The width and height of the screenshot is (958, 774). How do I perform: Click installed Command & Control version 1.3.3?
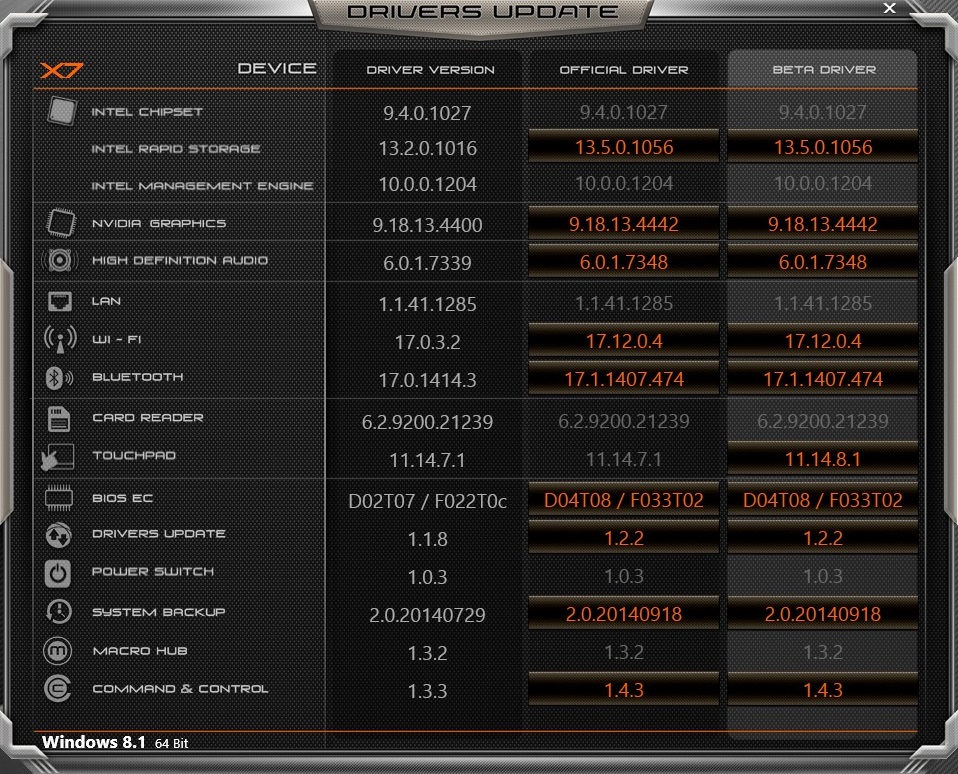point(428,690)
